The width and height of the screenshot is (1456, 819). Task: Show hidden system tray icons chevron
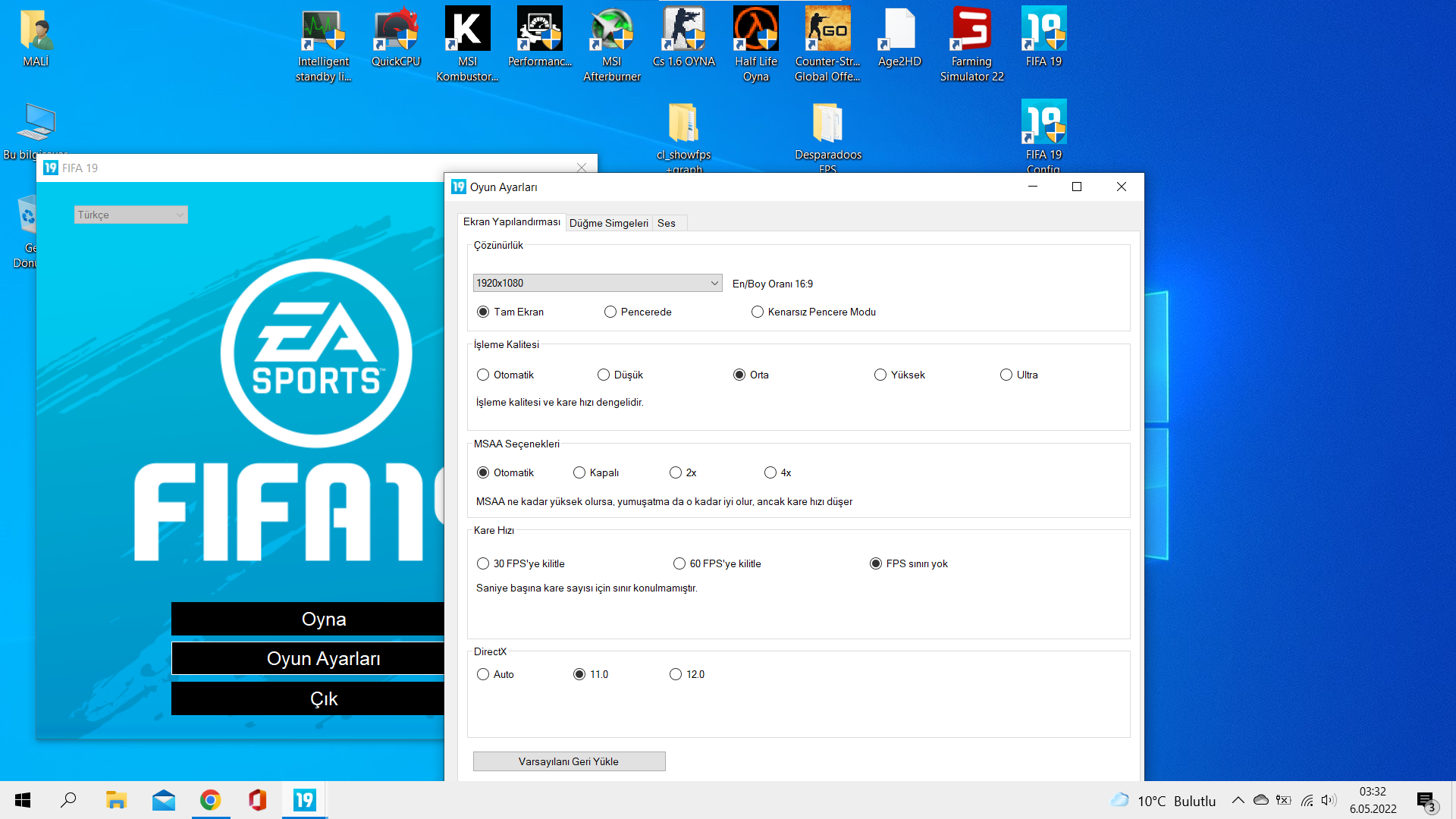1238,800
